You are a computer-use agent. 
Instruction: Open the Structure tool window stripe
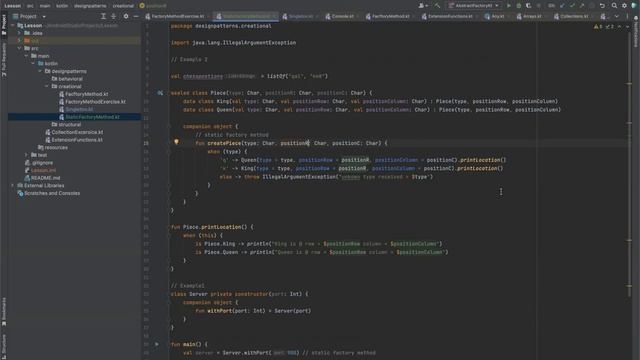(x=4, y=346)
